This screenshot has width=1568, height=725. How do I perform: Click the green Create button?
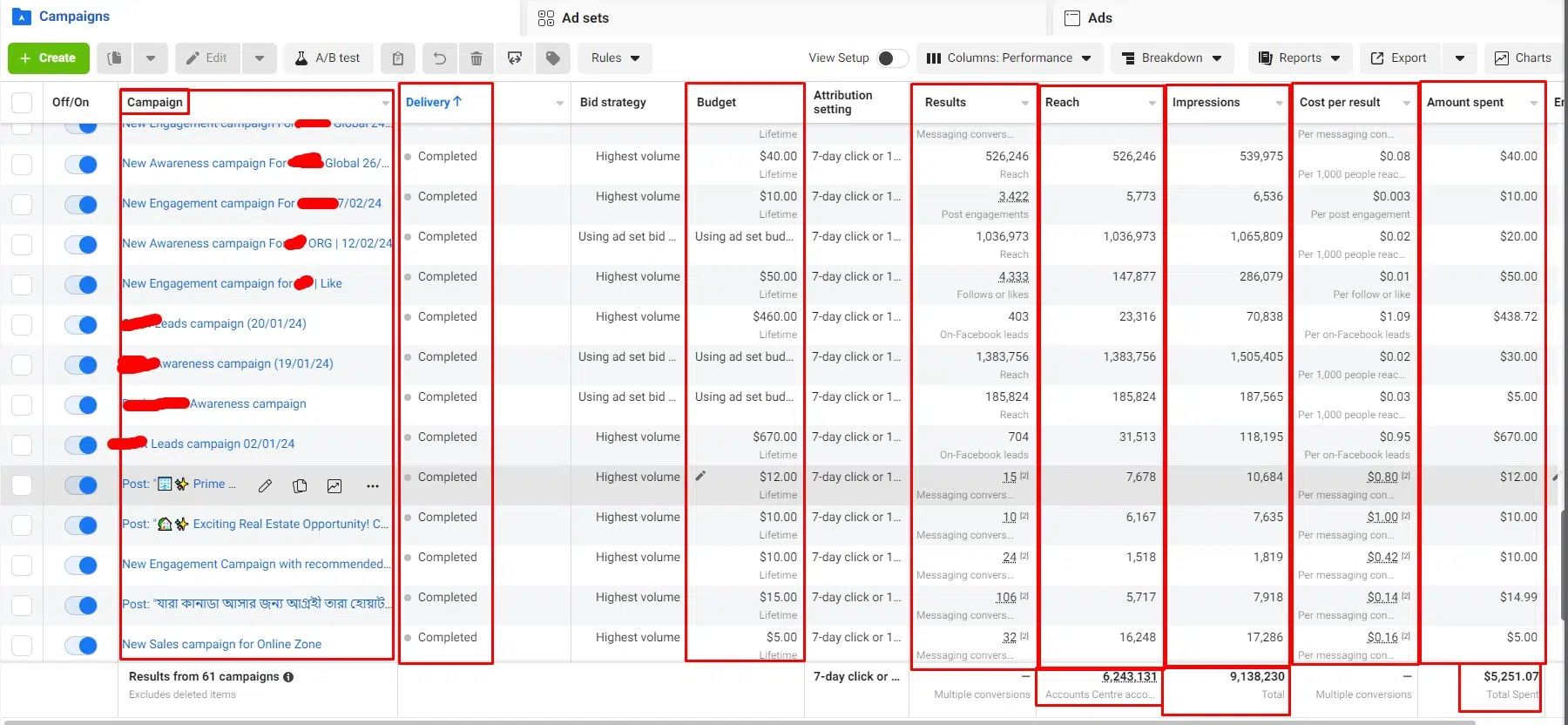point(48,58)
